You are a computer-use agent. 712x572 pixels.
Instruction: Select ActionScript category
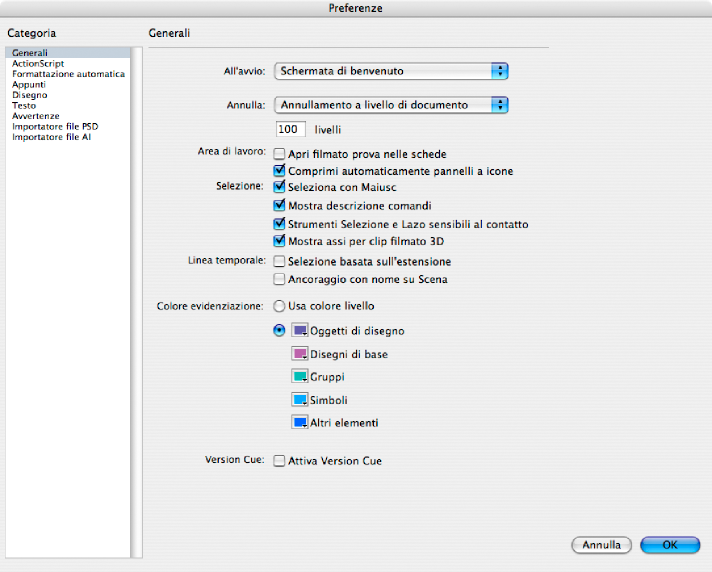(38, 63)
